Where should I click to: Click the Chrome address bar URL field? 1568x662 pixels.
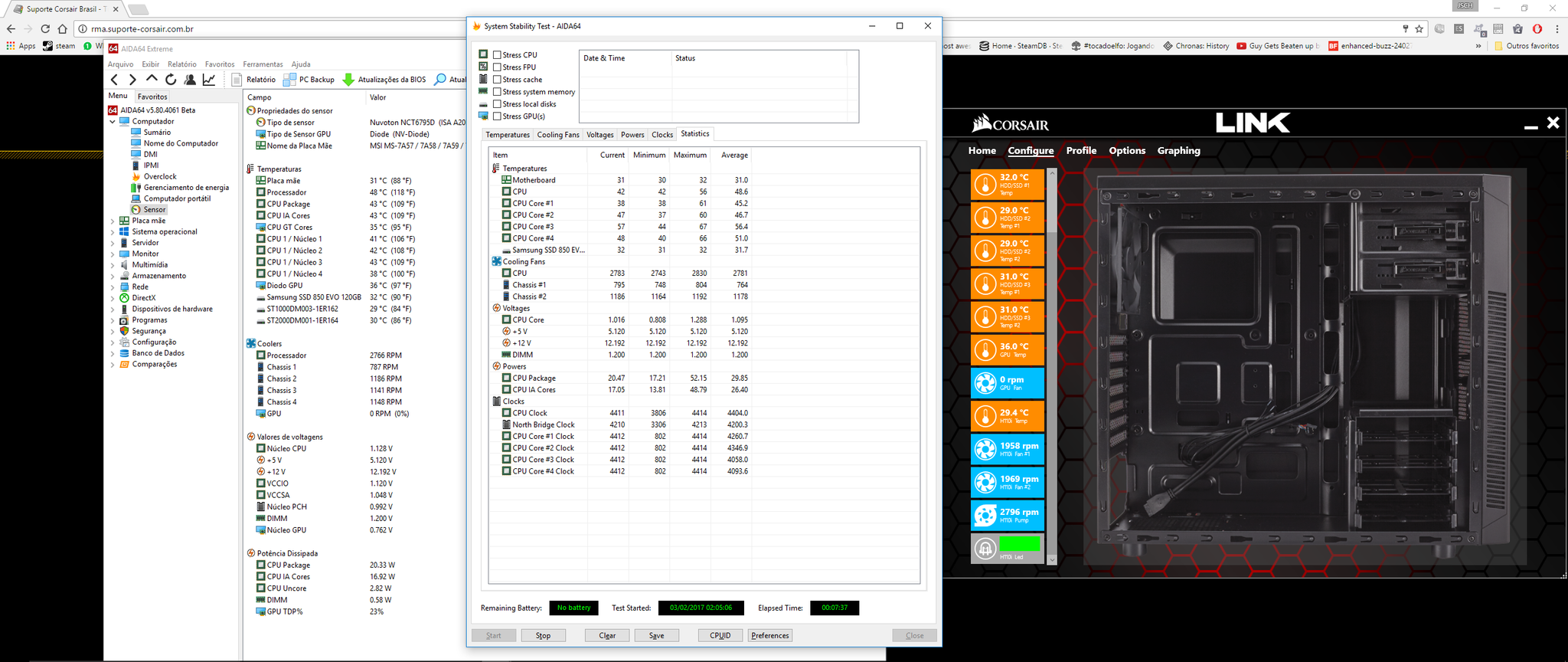735,29
